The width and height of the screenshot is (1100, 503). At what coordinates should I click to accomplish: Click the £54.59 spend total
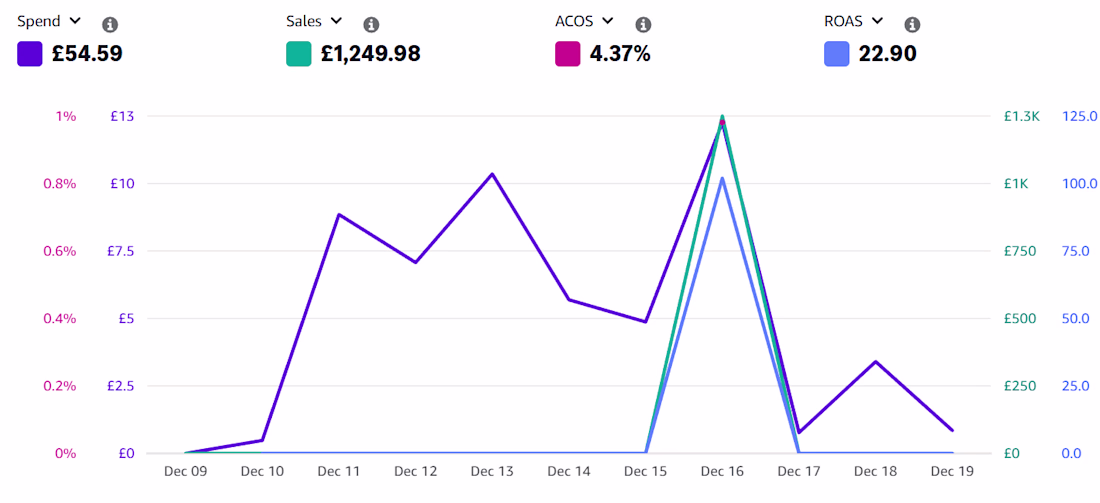87,54
